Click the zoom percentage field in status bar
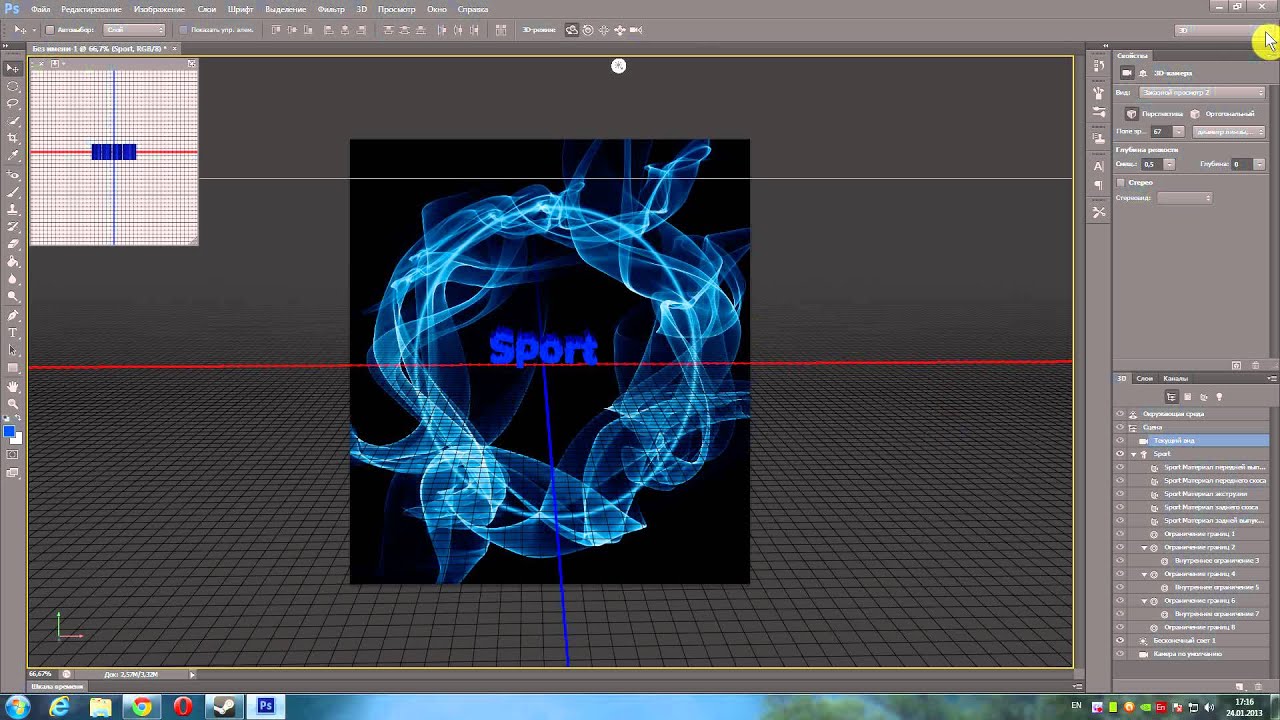 (x=42, y=674)
